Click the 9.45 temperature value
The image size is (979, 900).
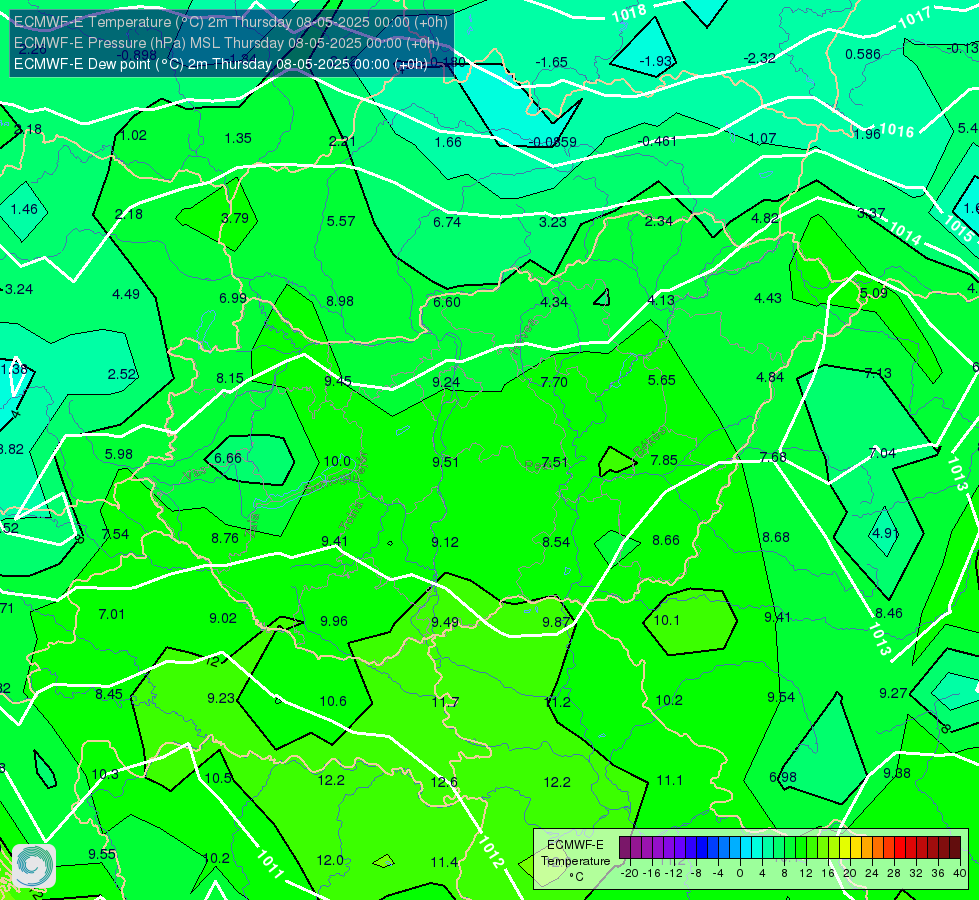pyautogui.click(x=338, y=381)
